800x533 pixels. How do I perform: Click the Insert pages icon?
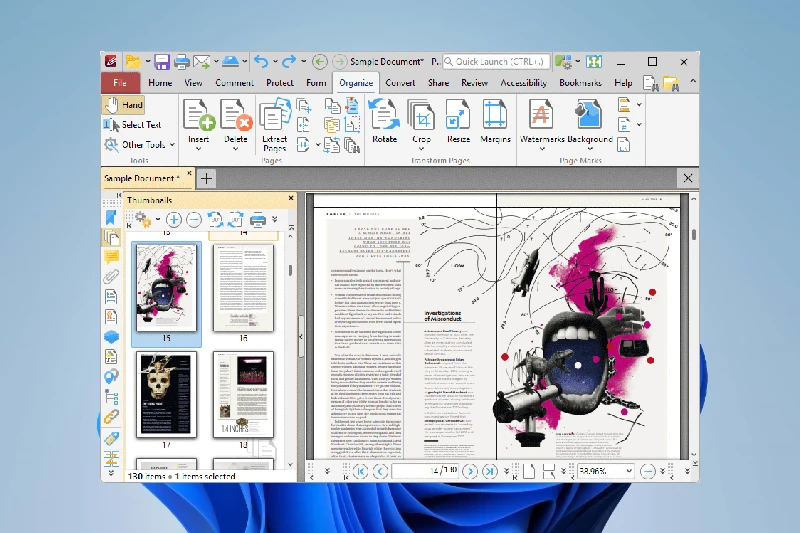(198, 114)
